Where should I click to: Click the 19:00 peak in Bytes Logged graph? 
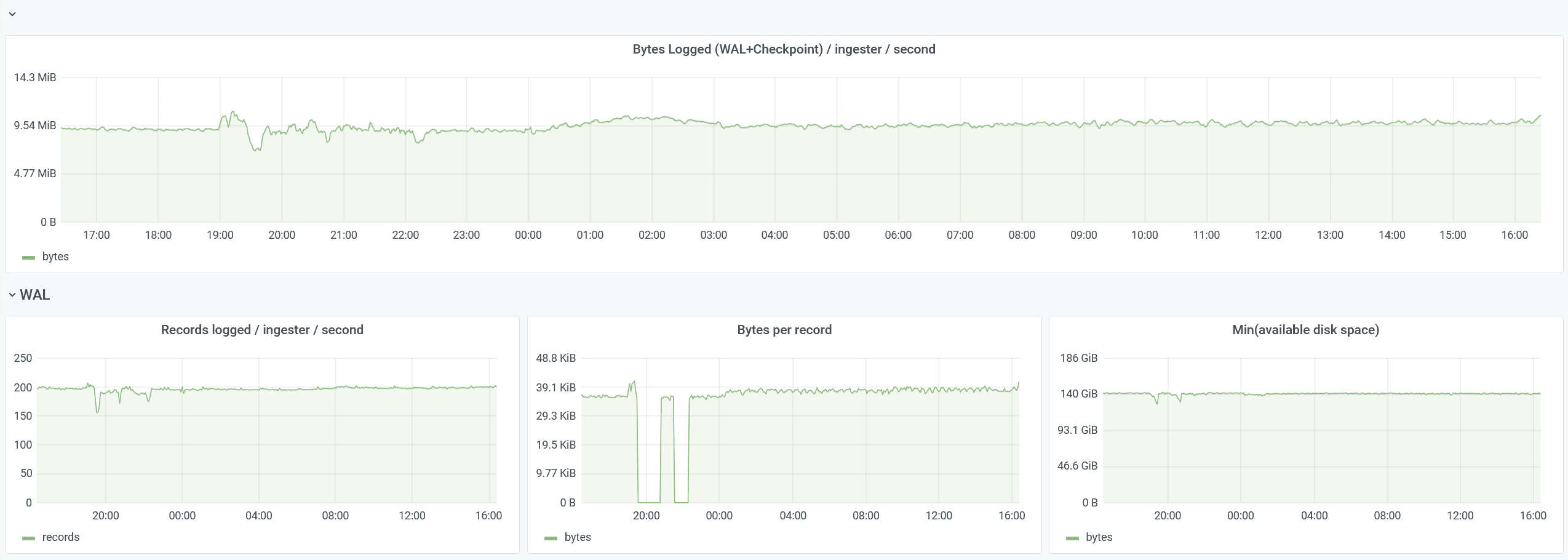233,112
